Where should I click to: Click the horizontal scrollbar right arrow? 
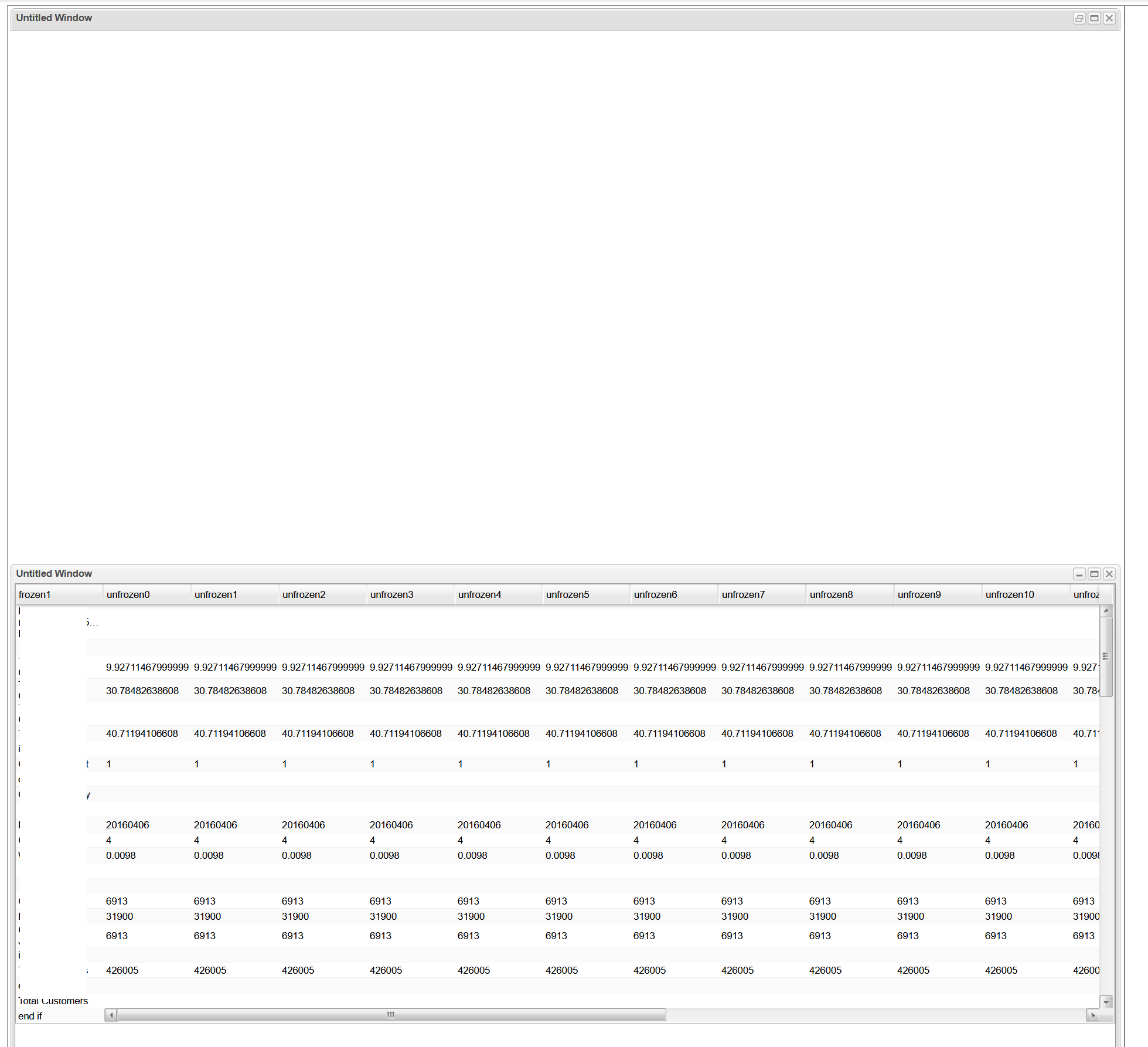[1093, 1015]
